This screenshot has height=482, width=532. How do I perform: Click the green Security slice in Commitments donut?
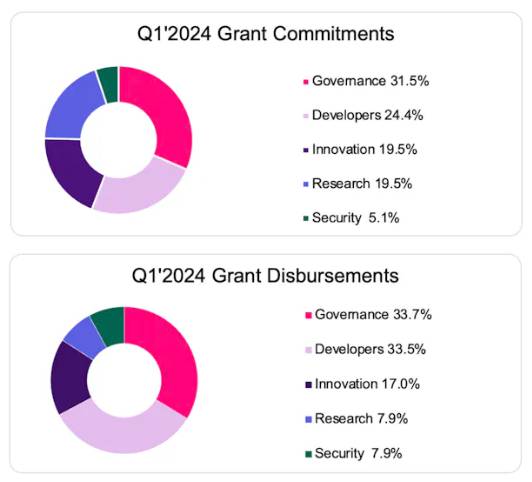[109, 84]
